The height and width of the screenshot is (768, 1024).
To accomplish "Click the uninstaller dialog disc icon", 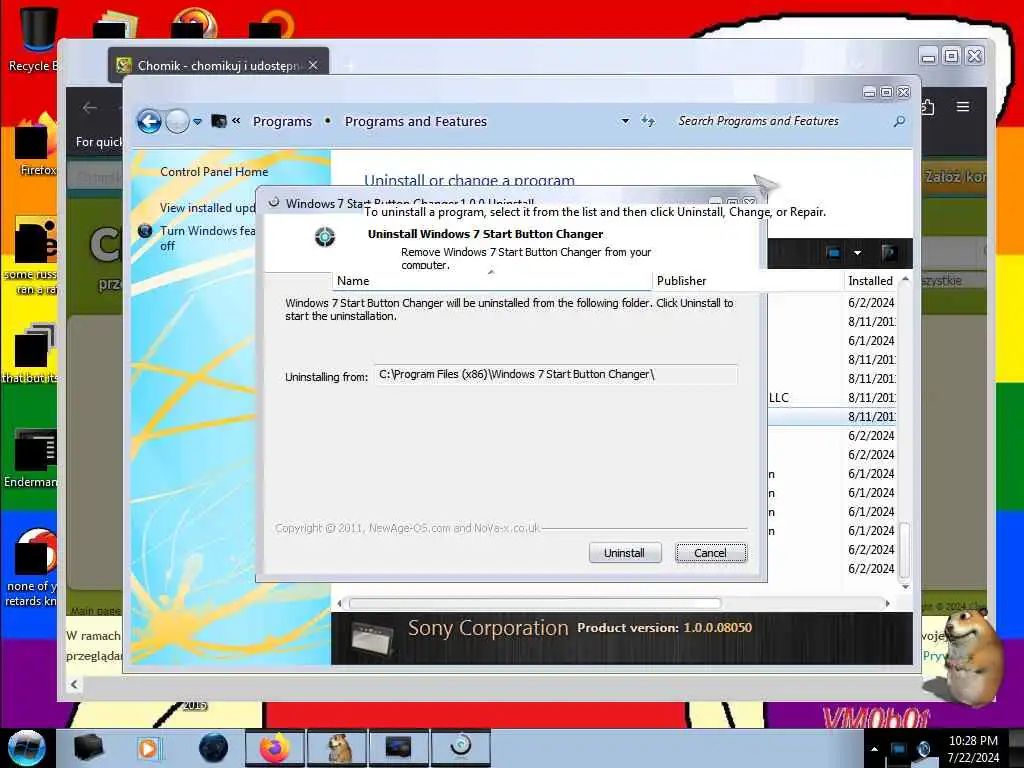I will click(x=325, y=236).
